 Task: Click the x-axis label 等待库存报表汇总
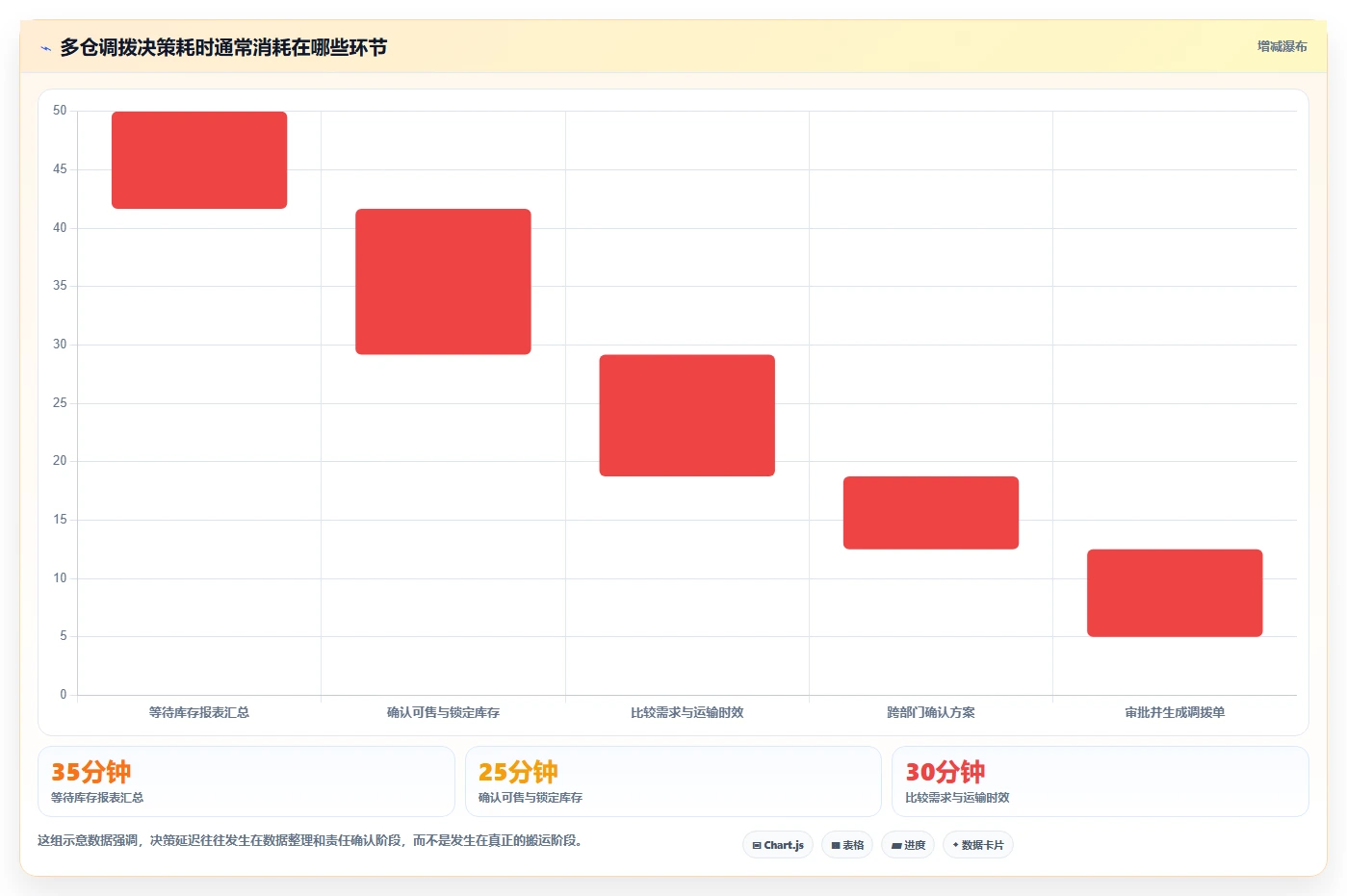click(199, 713)
